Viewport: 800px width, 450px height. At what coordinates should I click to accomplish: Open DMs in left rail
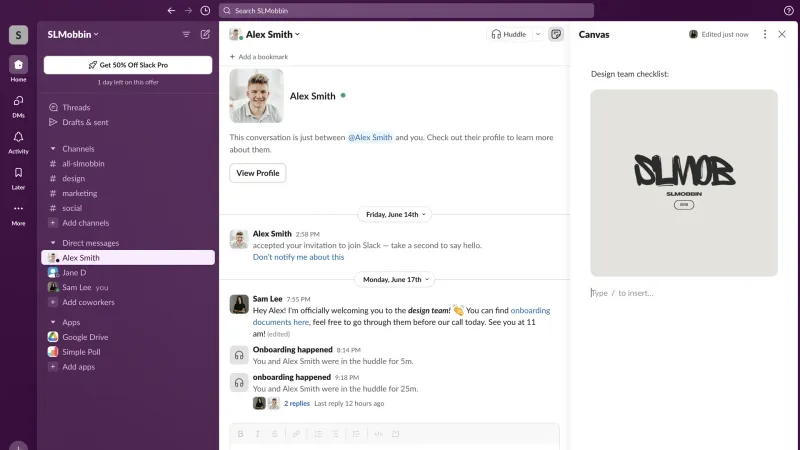click(x=18, y=106)
